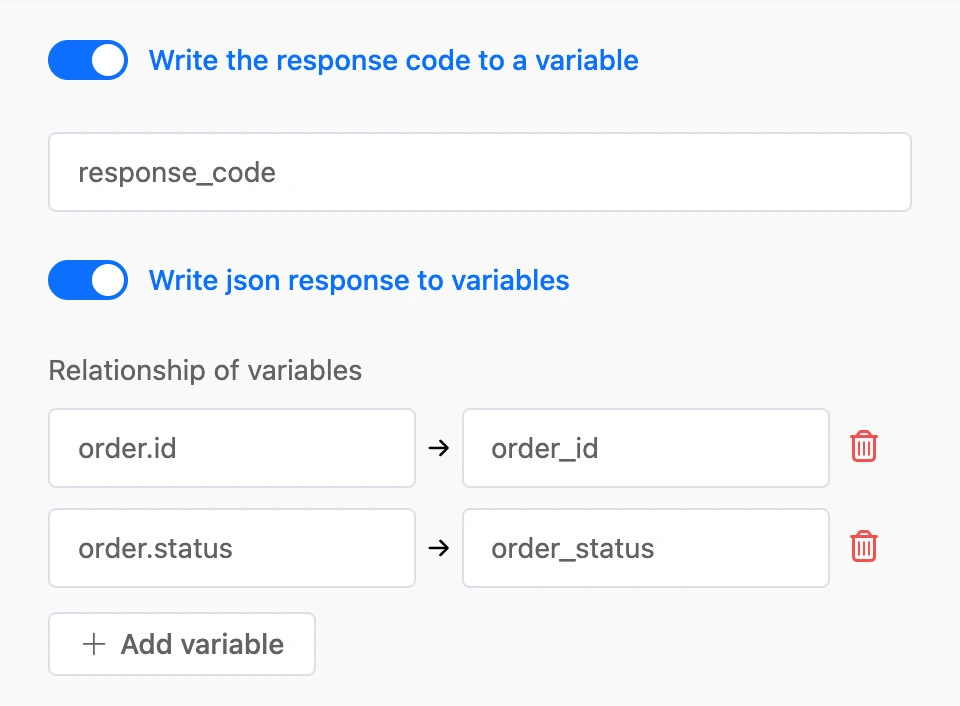This screenshot has width=960, height=706.
Task: Edit the order.id source field
Action: coord(232,448)
